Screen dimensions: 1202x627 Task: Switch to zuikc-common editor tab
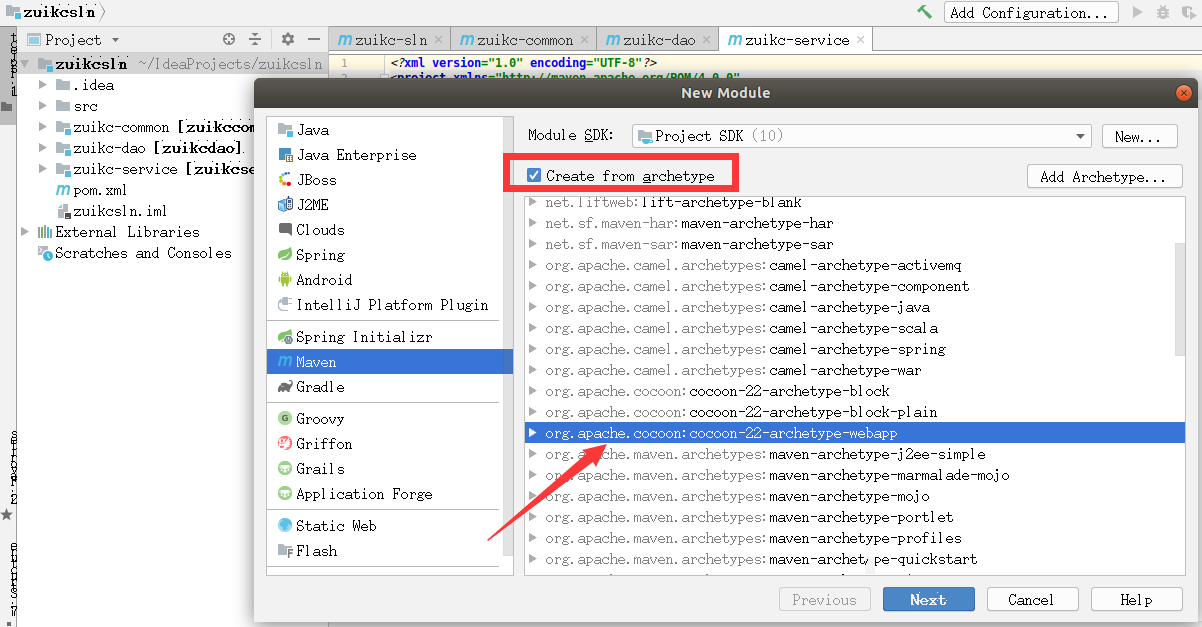[x=524, y=40]
